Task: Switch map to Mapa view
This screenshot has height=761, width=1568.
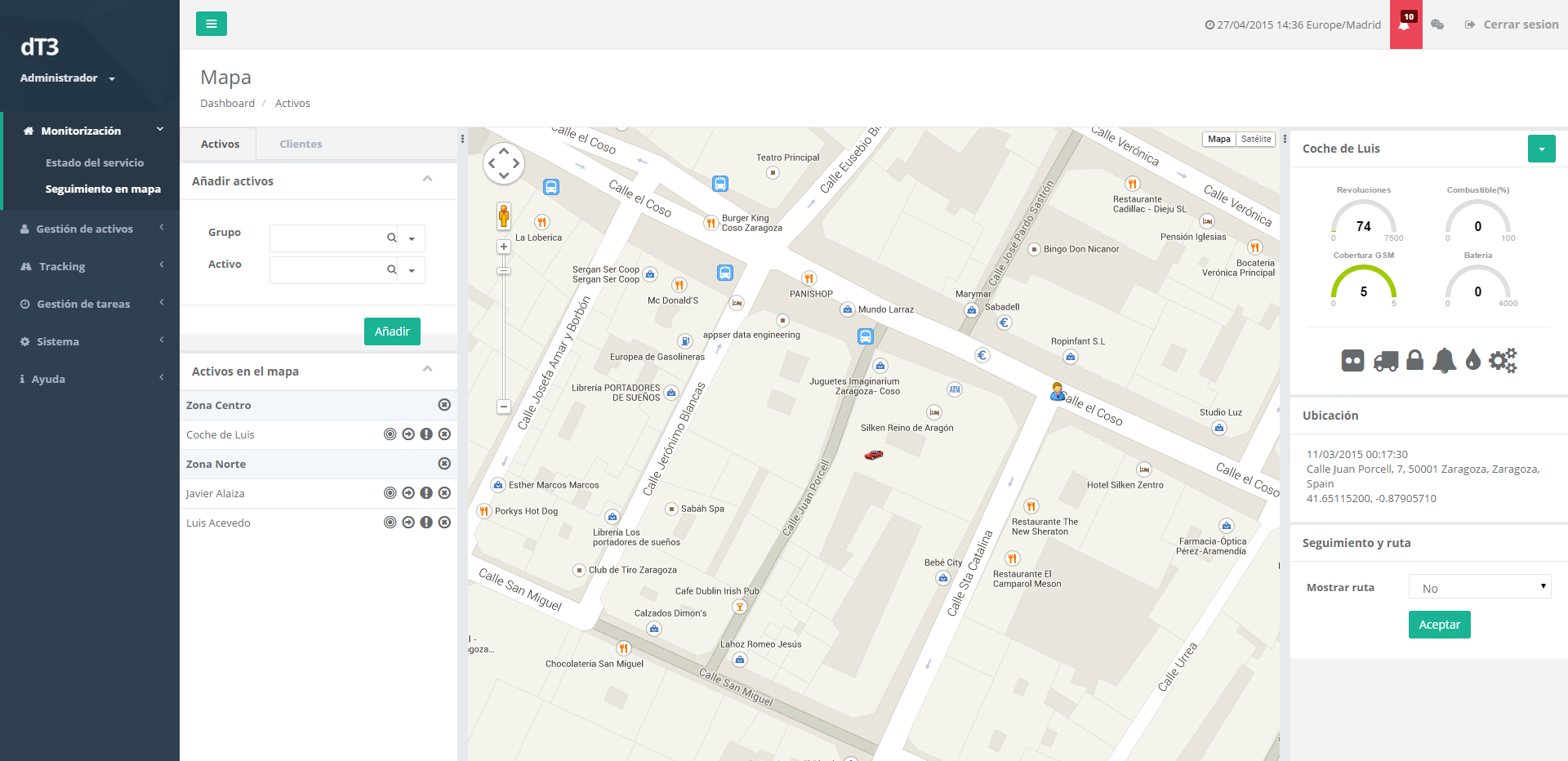Action: pos(1219,140)
